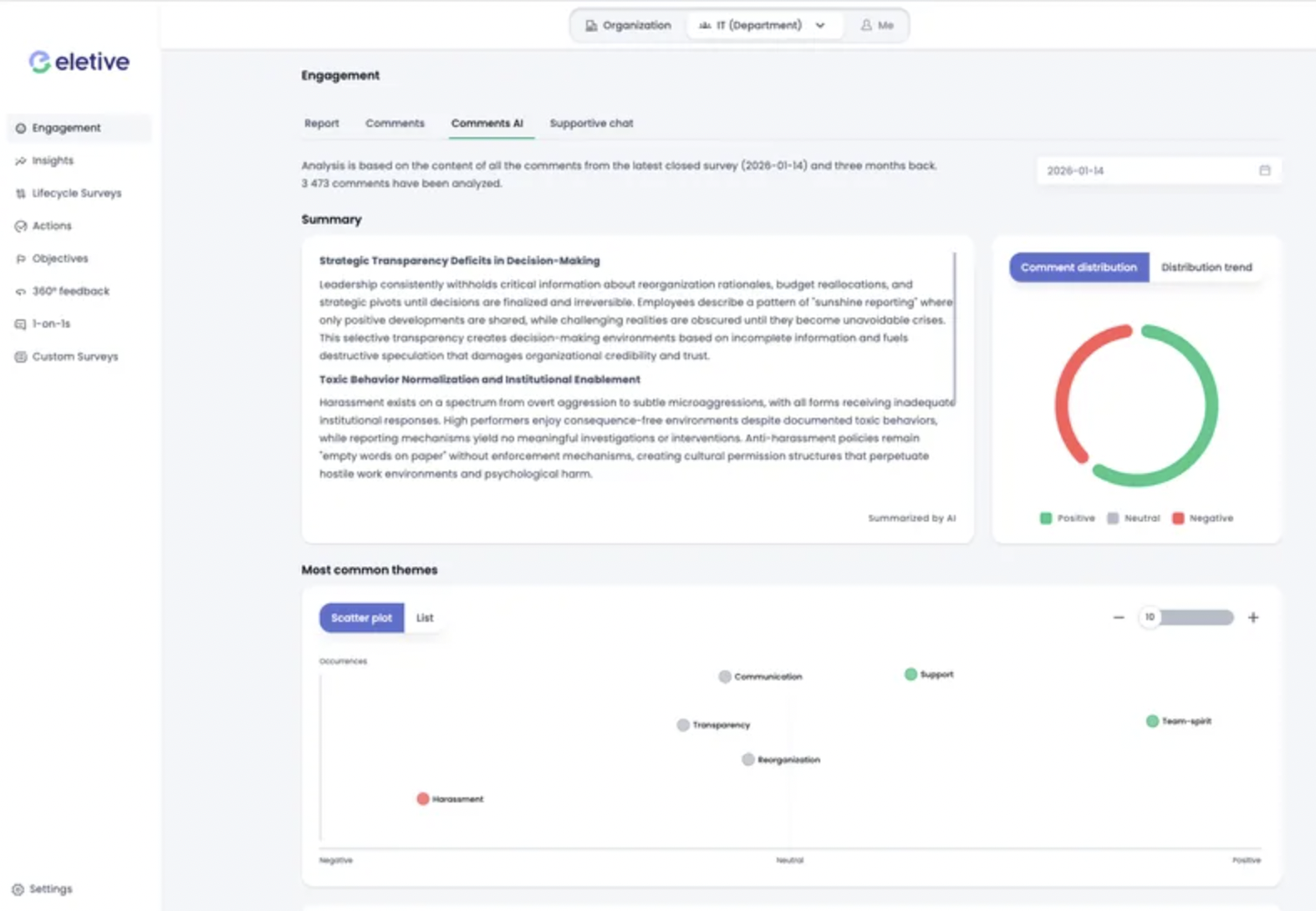Expand the IT (Department) dropdown
This screenshot has height=911, width=1316.
[763, 25]
